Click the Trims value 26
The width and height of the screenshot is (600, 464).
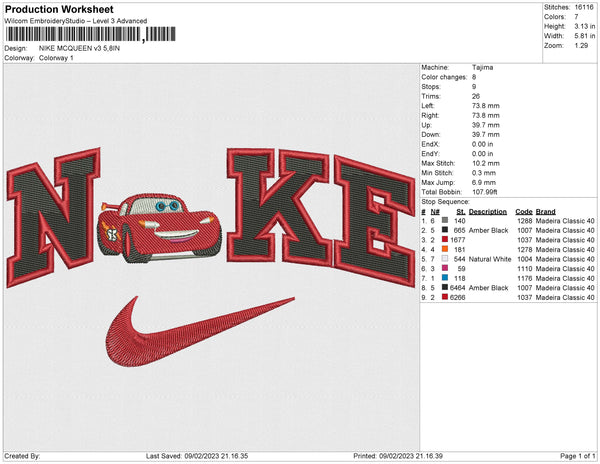click(476, 96)
